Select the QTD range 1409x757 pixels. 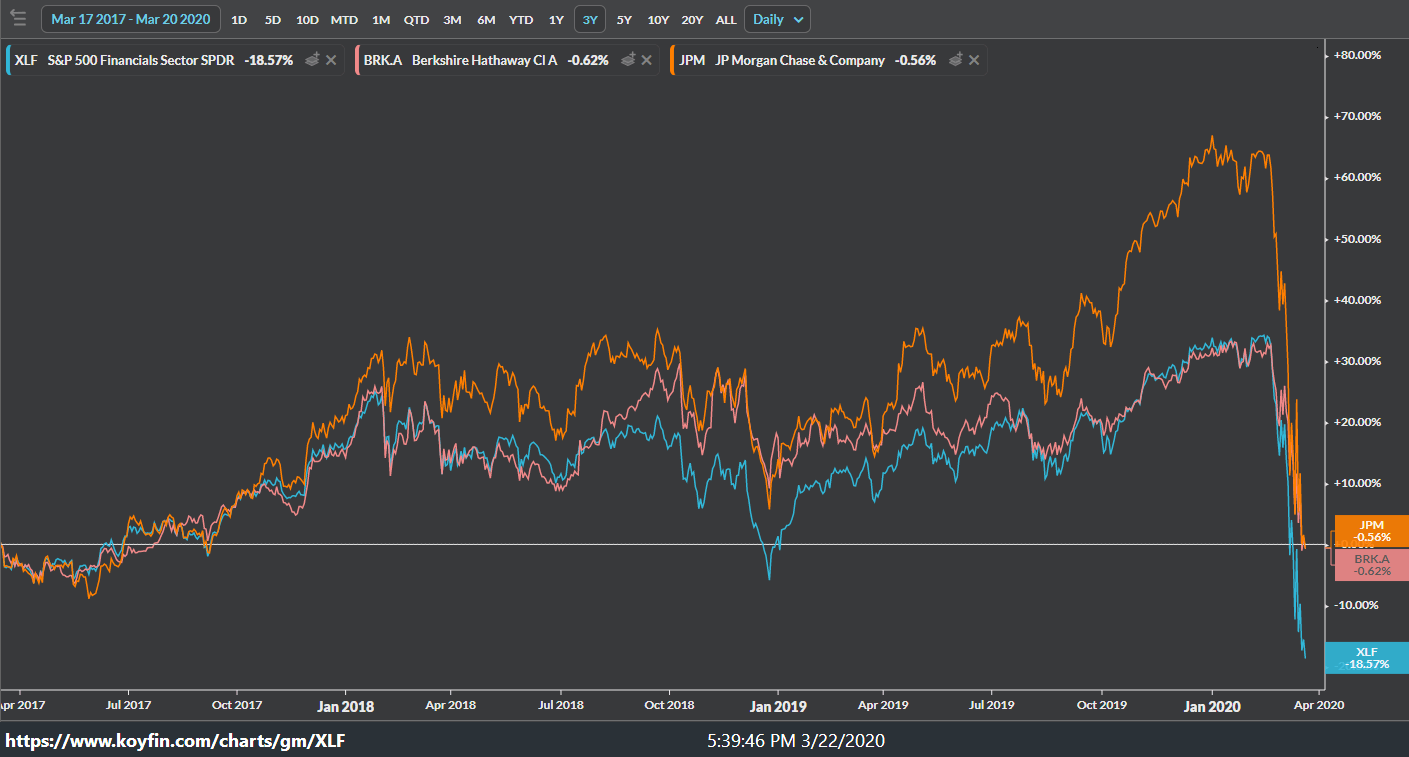pyautogui.click(x=417, y=20)
